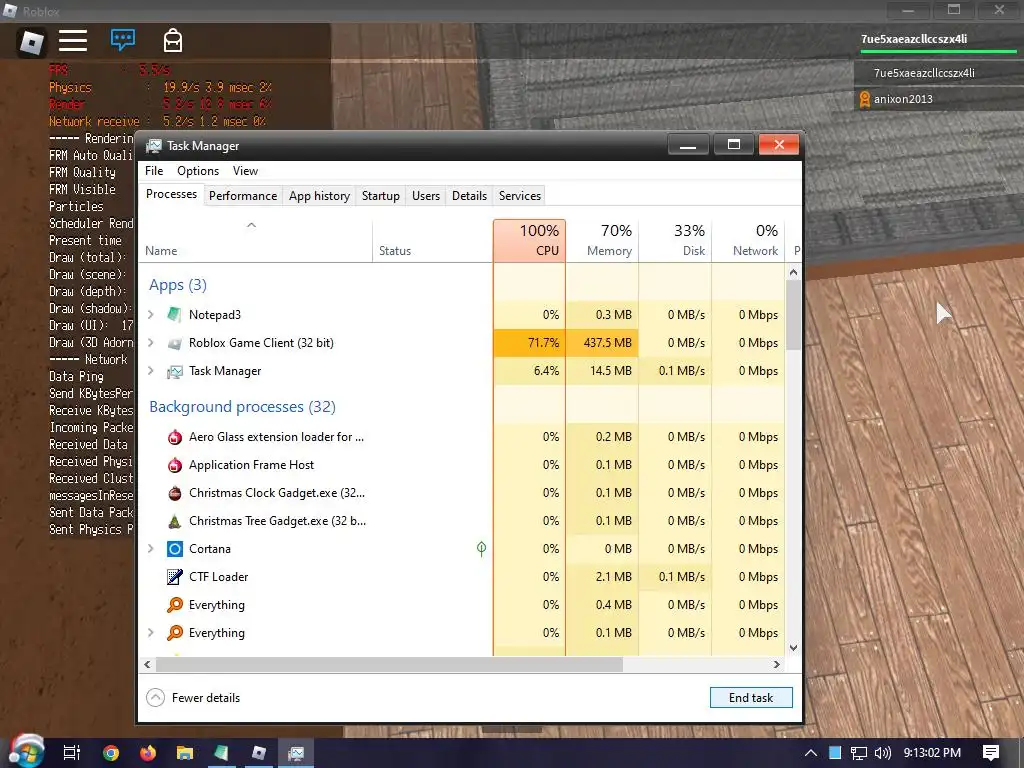
Task: Click the Cortana process icon
Action: [174, 549]
